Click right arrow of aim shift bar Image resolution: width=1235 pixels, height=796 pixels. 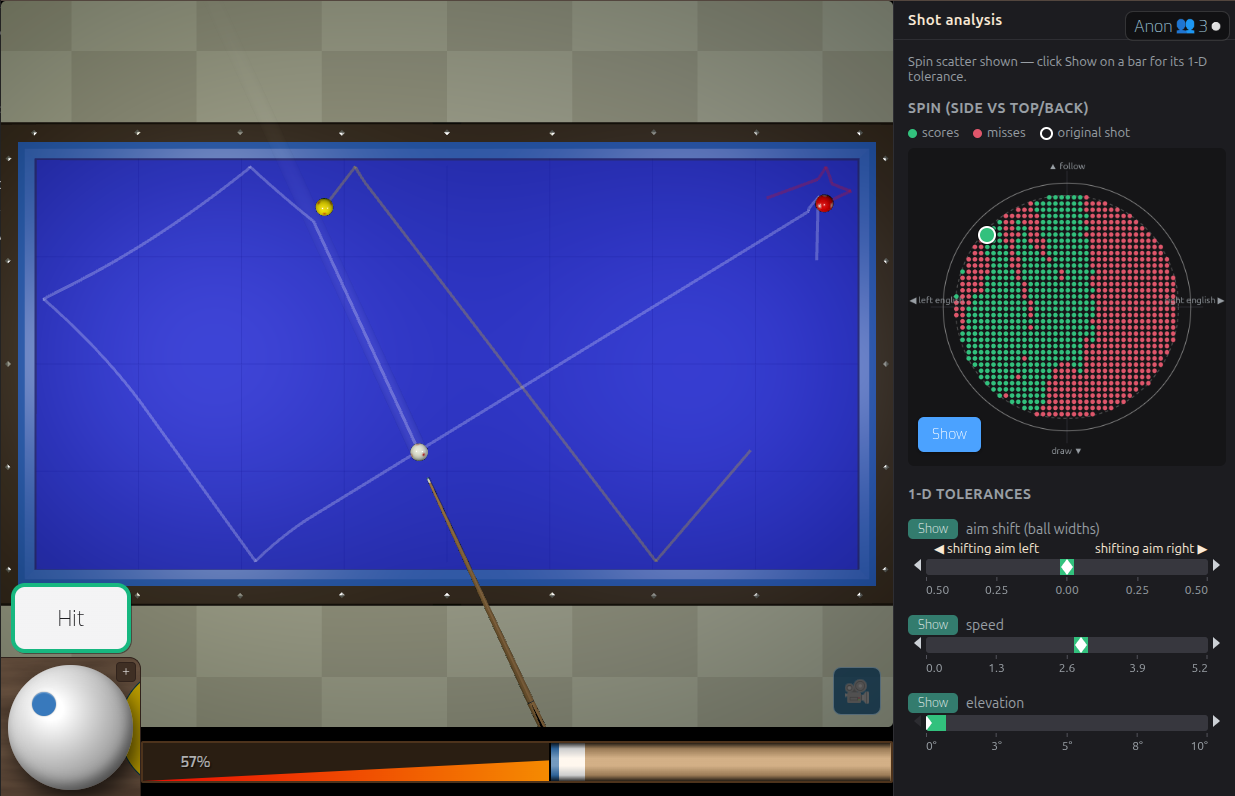pos(1216,566)
